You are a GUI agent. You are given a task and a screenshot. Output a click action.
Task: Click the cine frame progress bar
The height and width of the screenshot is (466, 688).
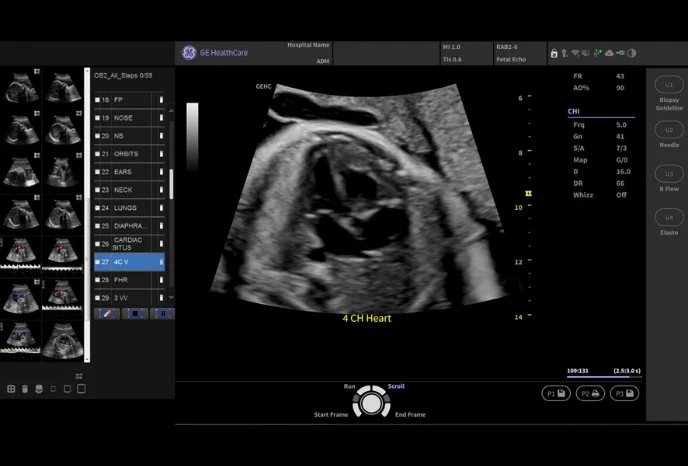603,374
